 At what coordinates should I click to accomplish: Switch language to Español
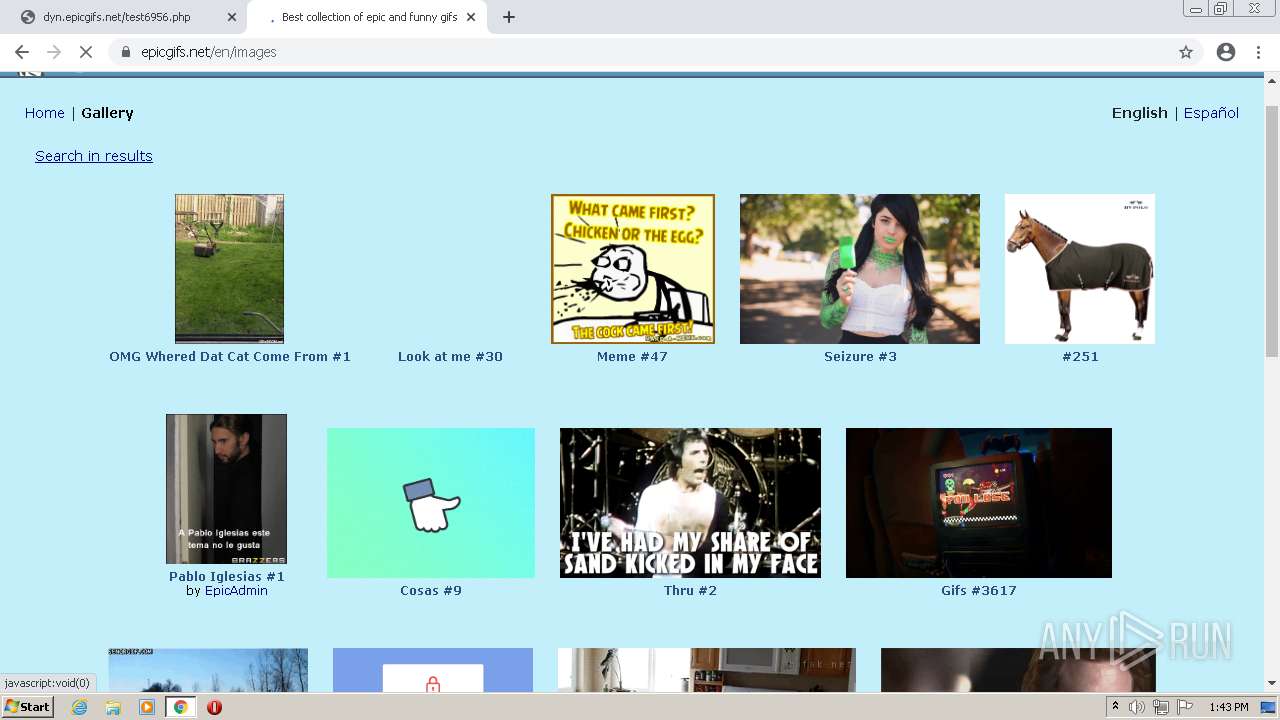[1211, 113]
